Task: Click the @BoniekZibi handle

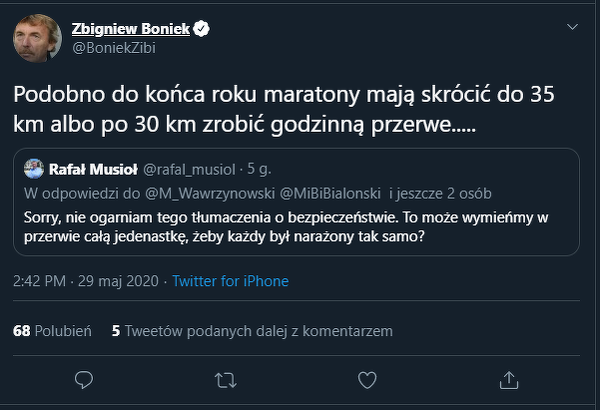Action: [x=114, y=47]
